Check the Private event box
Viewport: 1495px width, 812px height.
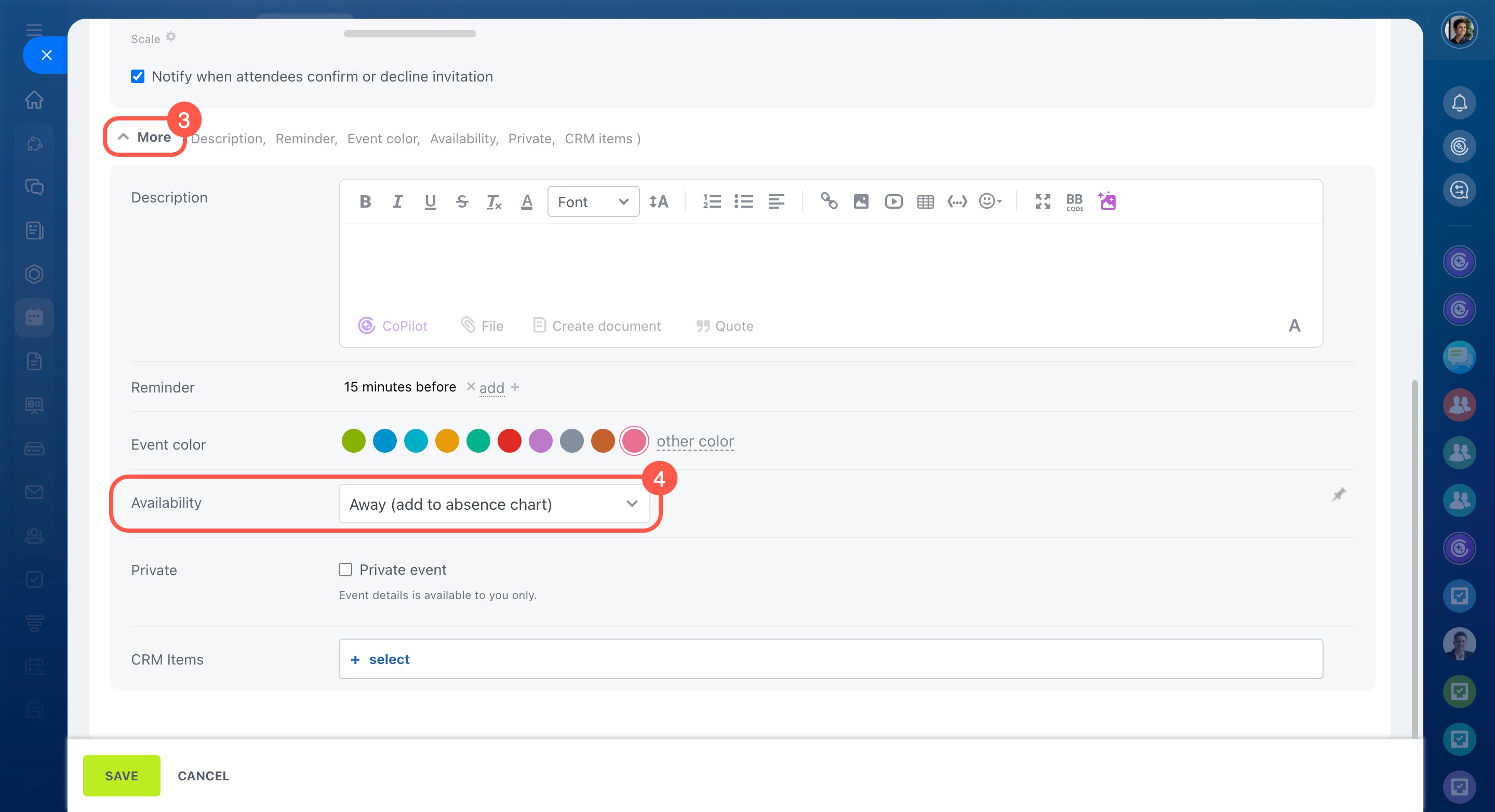pyautogui.click(x=345, y=570)
